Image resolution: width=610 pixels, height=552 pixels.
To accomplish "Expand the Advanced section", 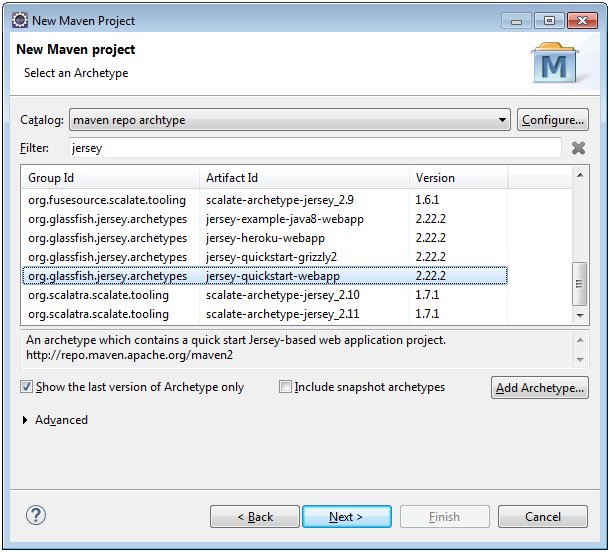I will pos(25,420).
